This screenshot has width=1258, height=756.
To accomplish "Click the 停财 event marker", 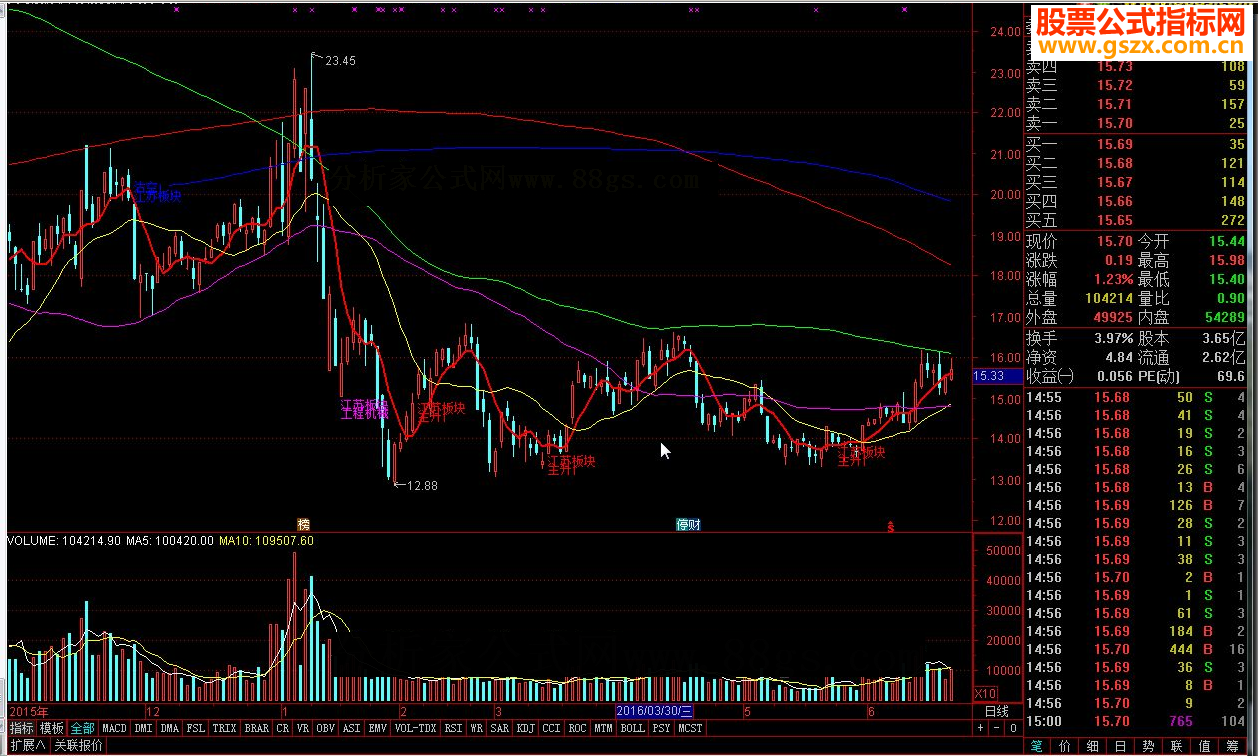I will pyautogui.click(x=688, y=524).
